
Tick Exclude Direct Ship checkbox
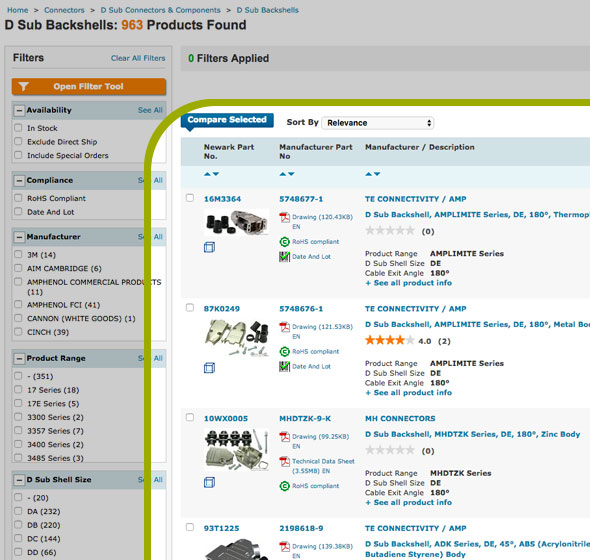click(18, 142)
